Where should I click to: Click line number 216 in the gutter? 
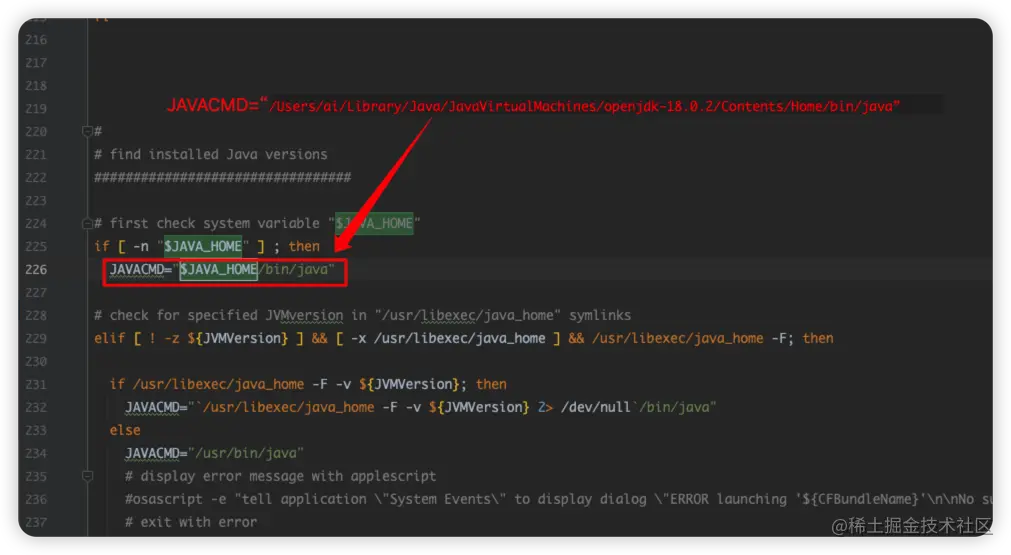36,39
